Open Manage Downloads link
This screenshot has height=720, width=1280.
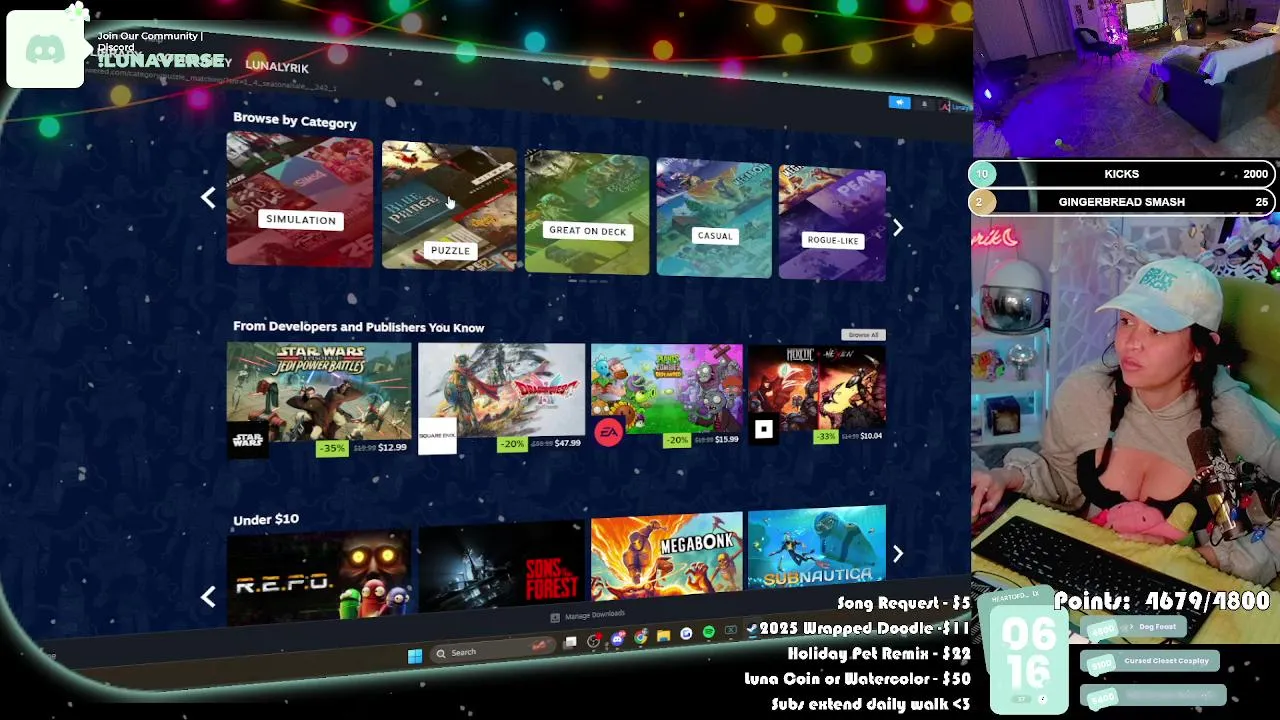click(594, 615)
